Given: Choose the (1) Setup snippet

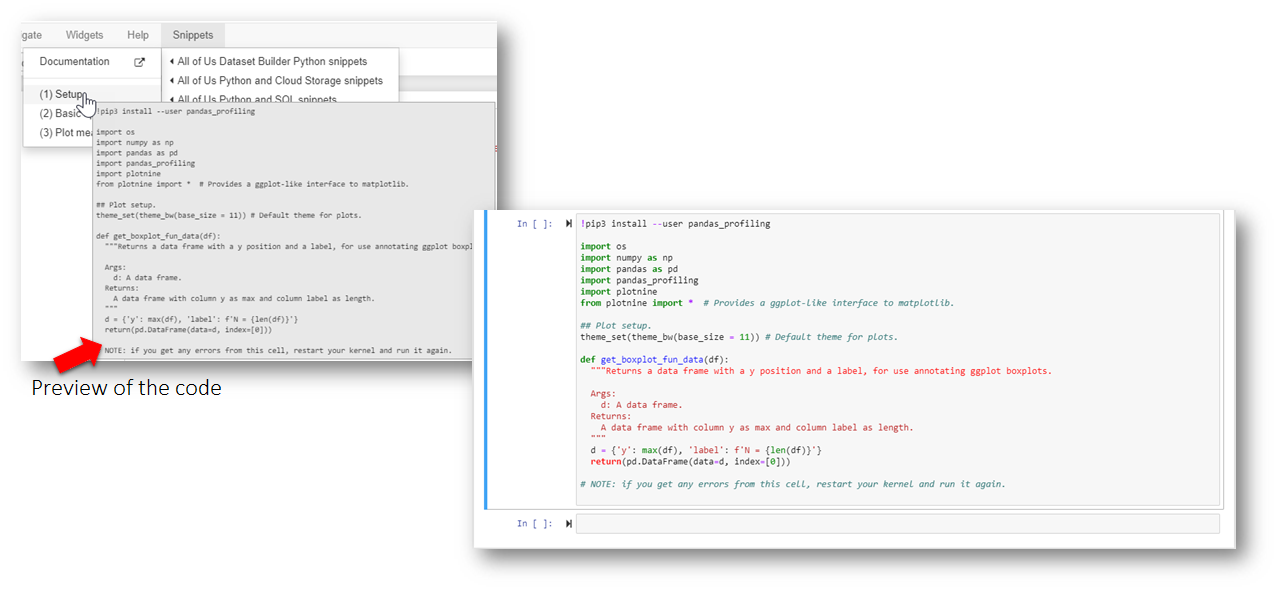Looking at the screenshot, I should pos(60,94).
